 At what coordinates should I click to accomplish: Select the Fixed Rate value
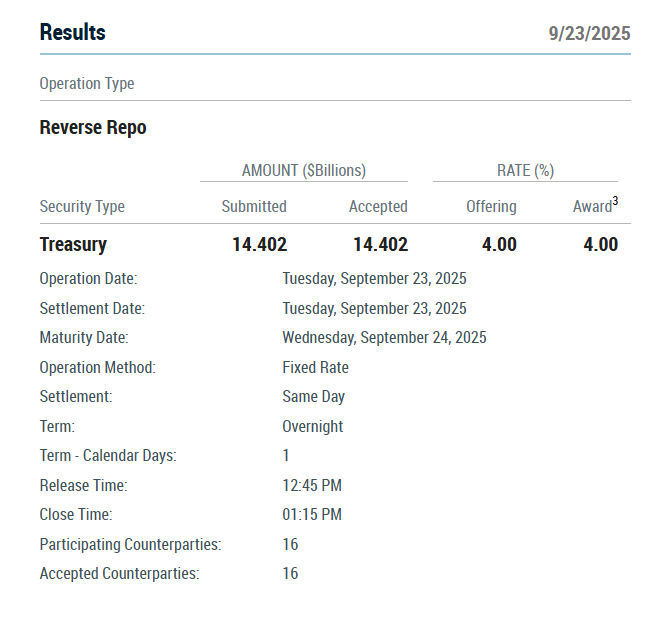(315, 368)
